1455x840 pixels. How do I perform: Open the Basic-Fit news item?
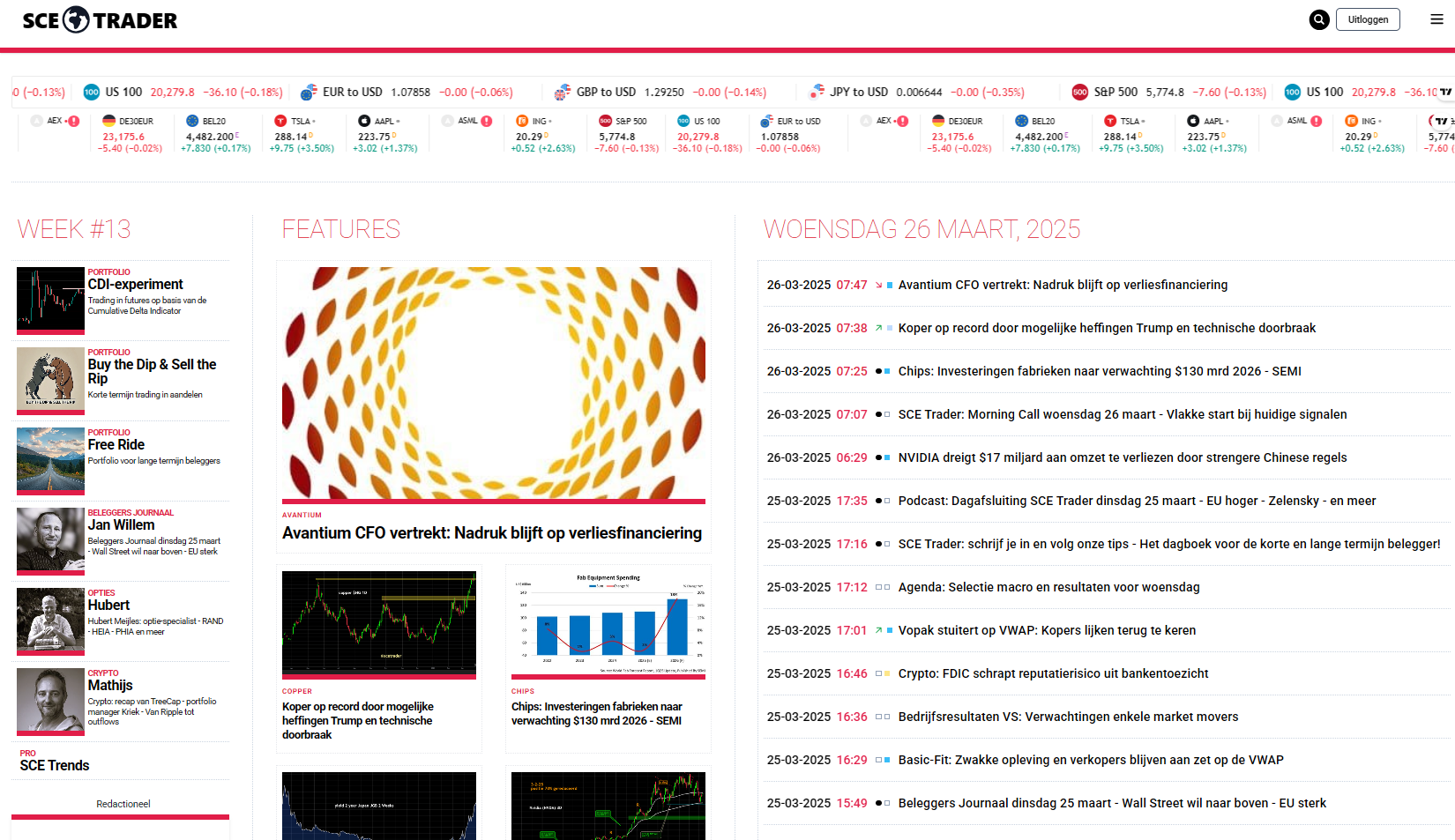[x=1091, y=760]
